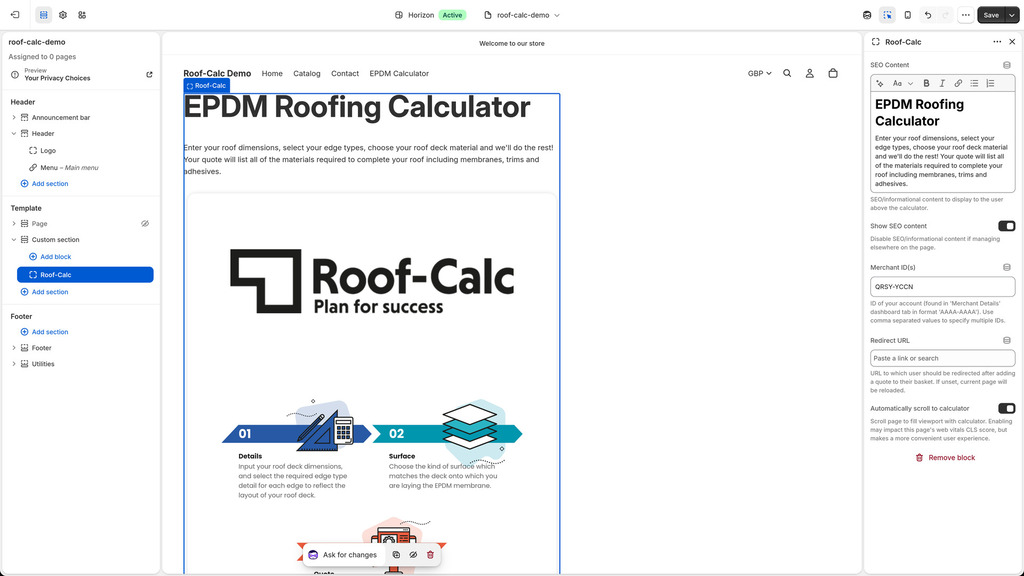Viewport: 1024px width, 576px height.
Task: Expand the Page template section
Action: tap(14, 223)
